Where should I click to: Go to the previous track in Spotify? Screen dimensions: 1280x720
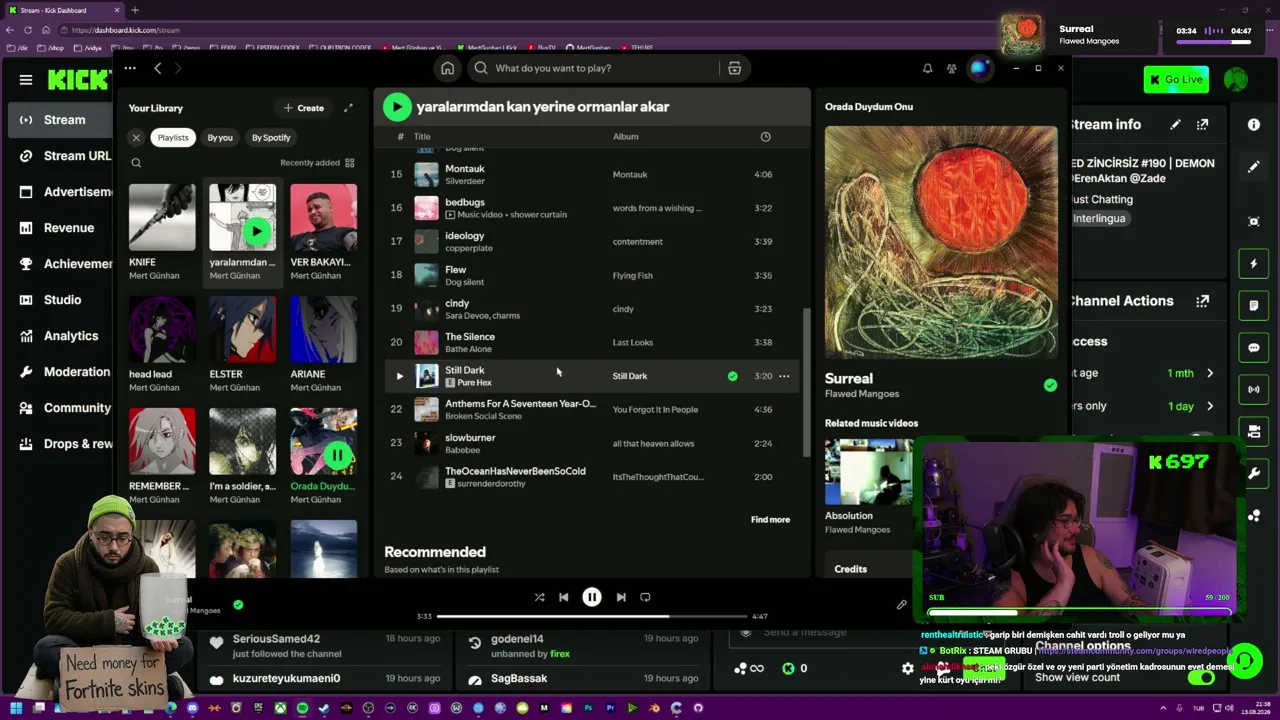[x=563, y=597]
